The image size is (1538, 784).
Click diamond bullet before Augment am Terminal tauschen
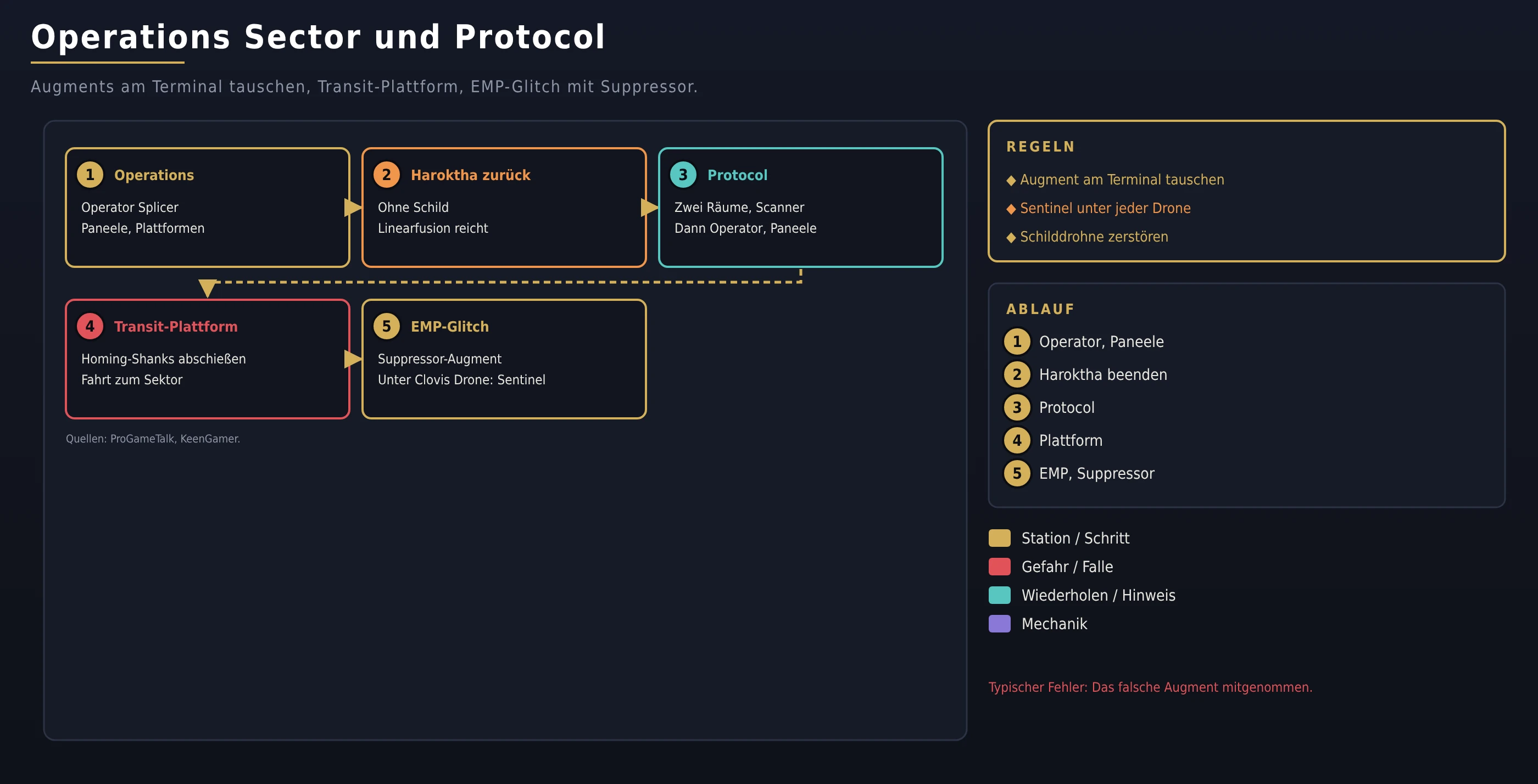[x=1011, y=181]
